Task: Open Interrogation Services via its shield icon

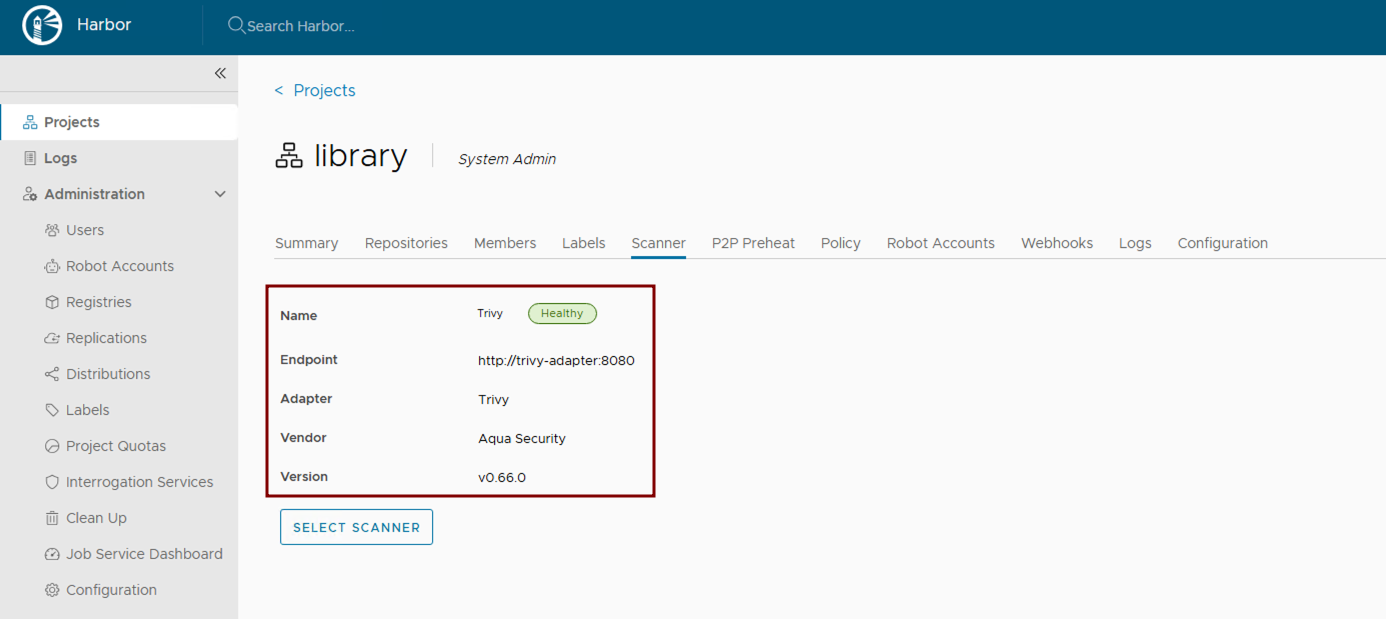Action: pos(51,481)
